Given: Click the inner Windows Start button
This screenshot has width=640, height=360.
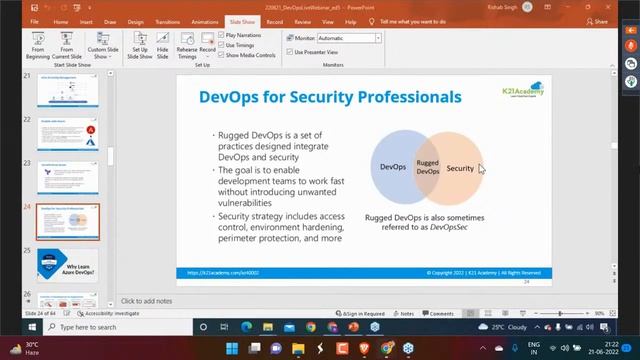Looking at the screenshot, I should 32,327.
